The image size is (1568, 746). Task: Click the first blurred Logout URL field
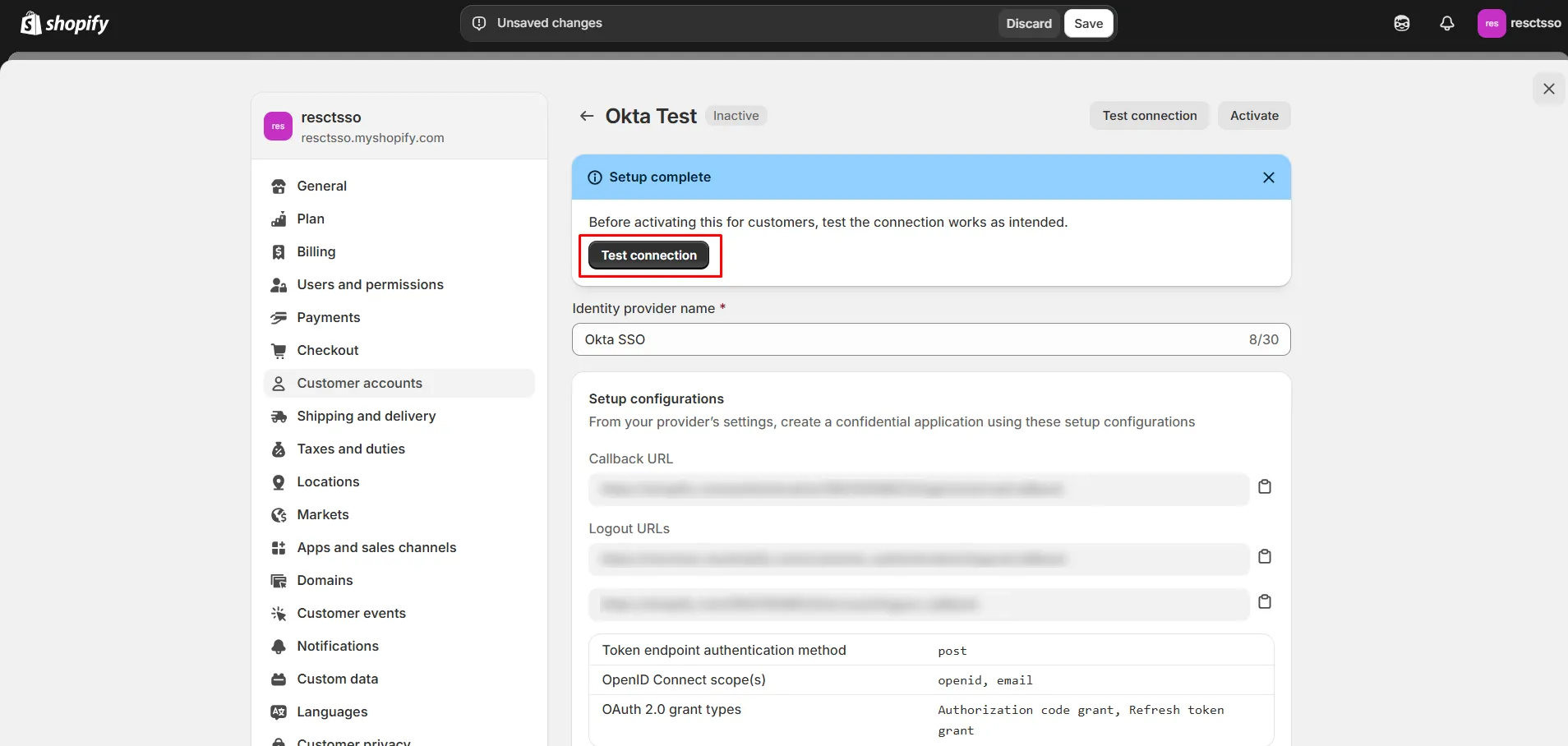coord(919,559)
